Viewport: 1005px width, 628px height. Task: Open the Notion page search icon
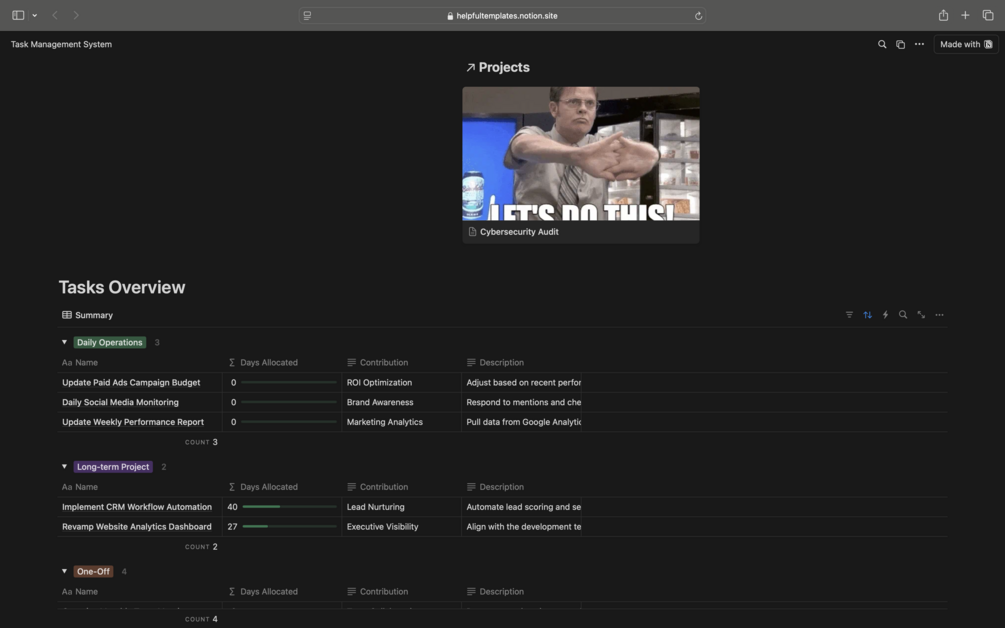point(882,44)
